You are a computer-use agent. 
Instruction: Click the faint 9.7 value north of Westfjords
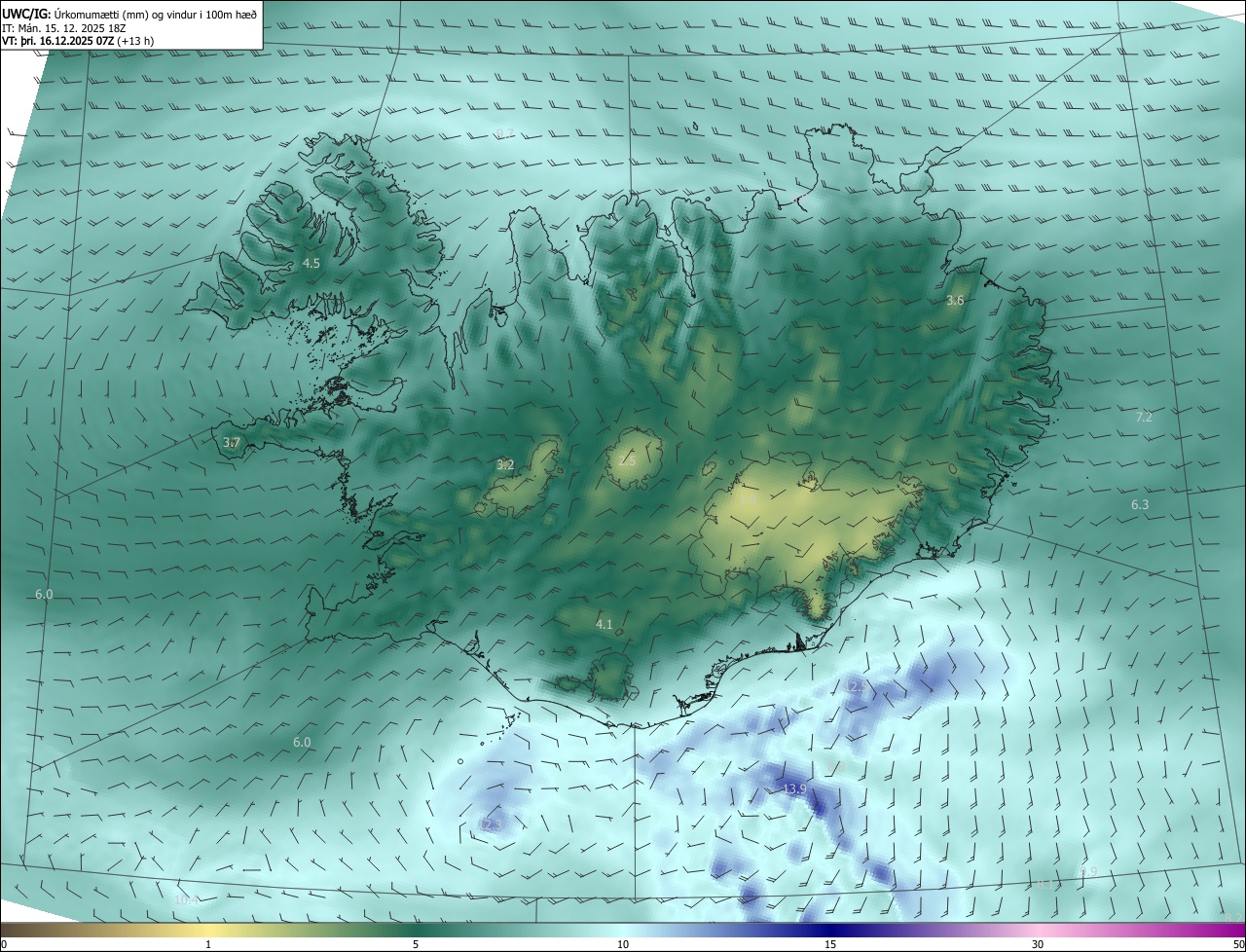pos(504,132)
